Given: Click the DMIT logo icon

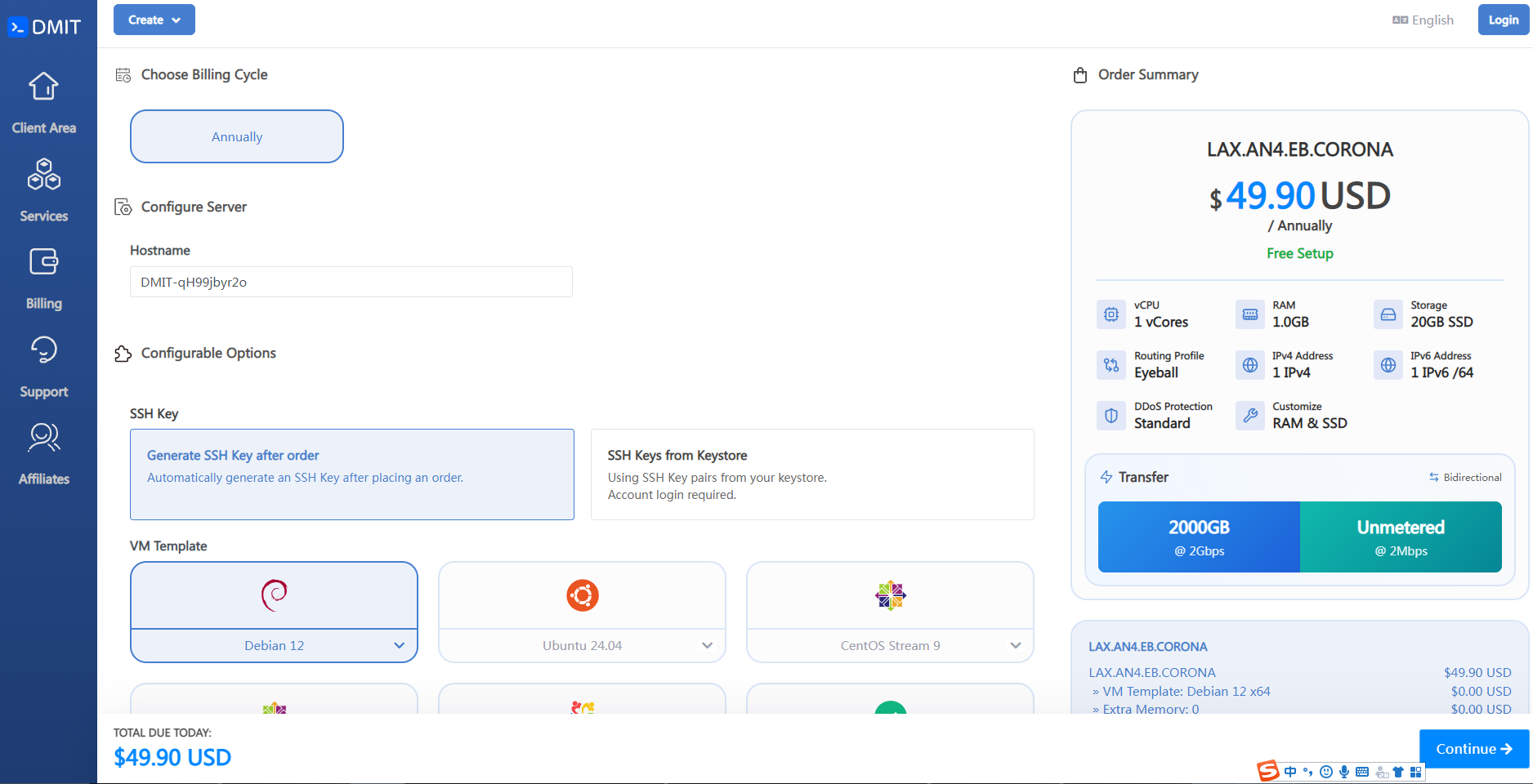Looking at the screenshot, I should click(x=18, y=27).
